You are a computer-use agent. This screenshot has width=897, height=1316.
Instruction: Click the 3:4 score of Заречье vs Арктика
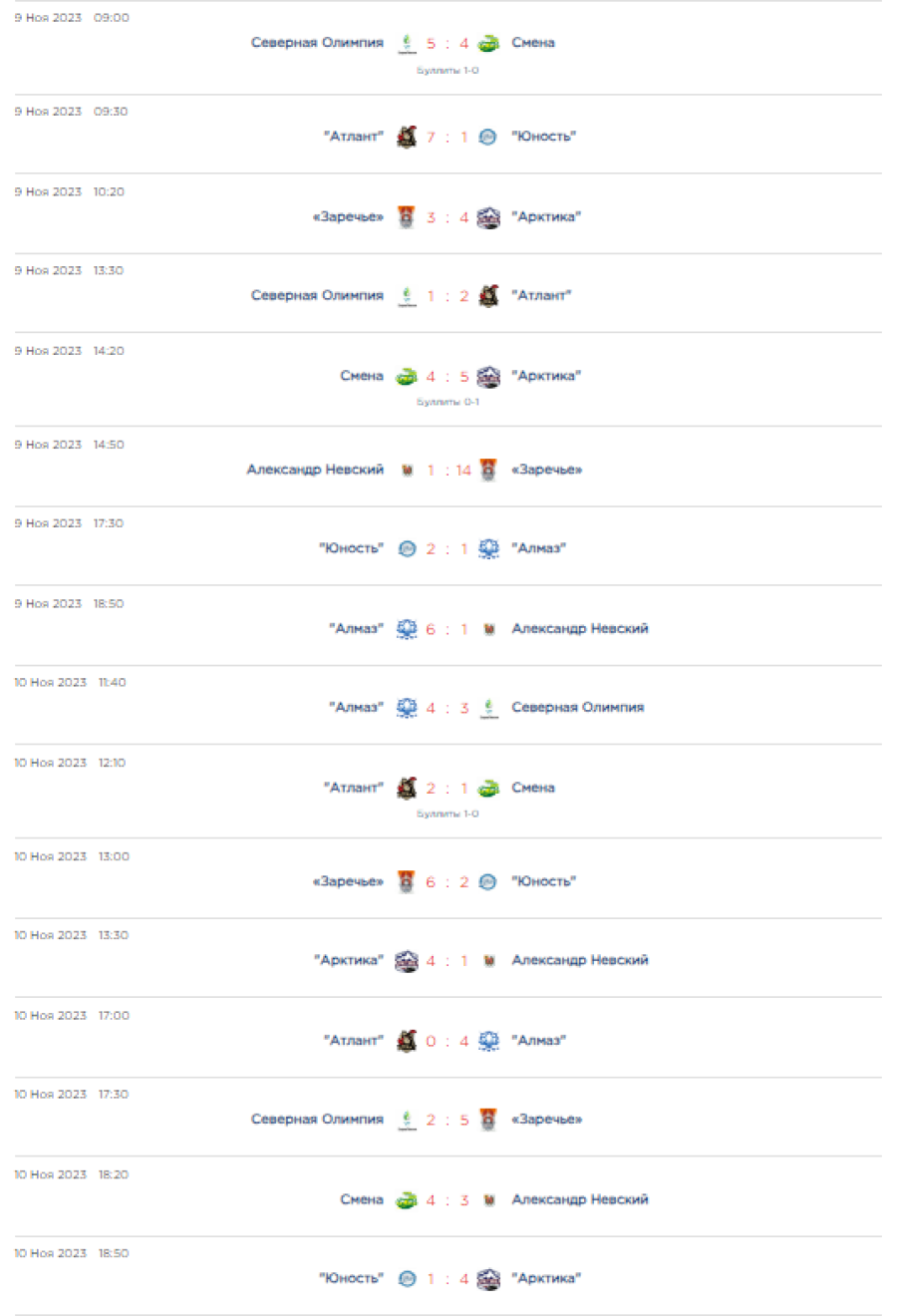pyautogui.click(x=448, y=217)
